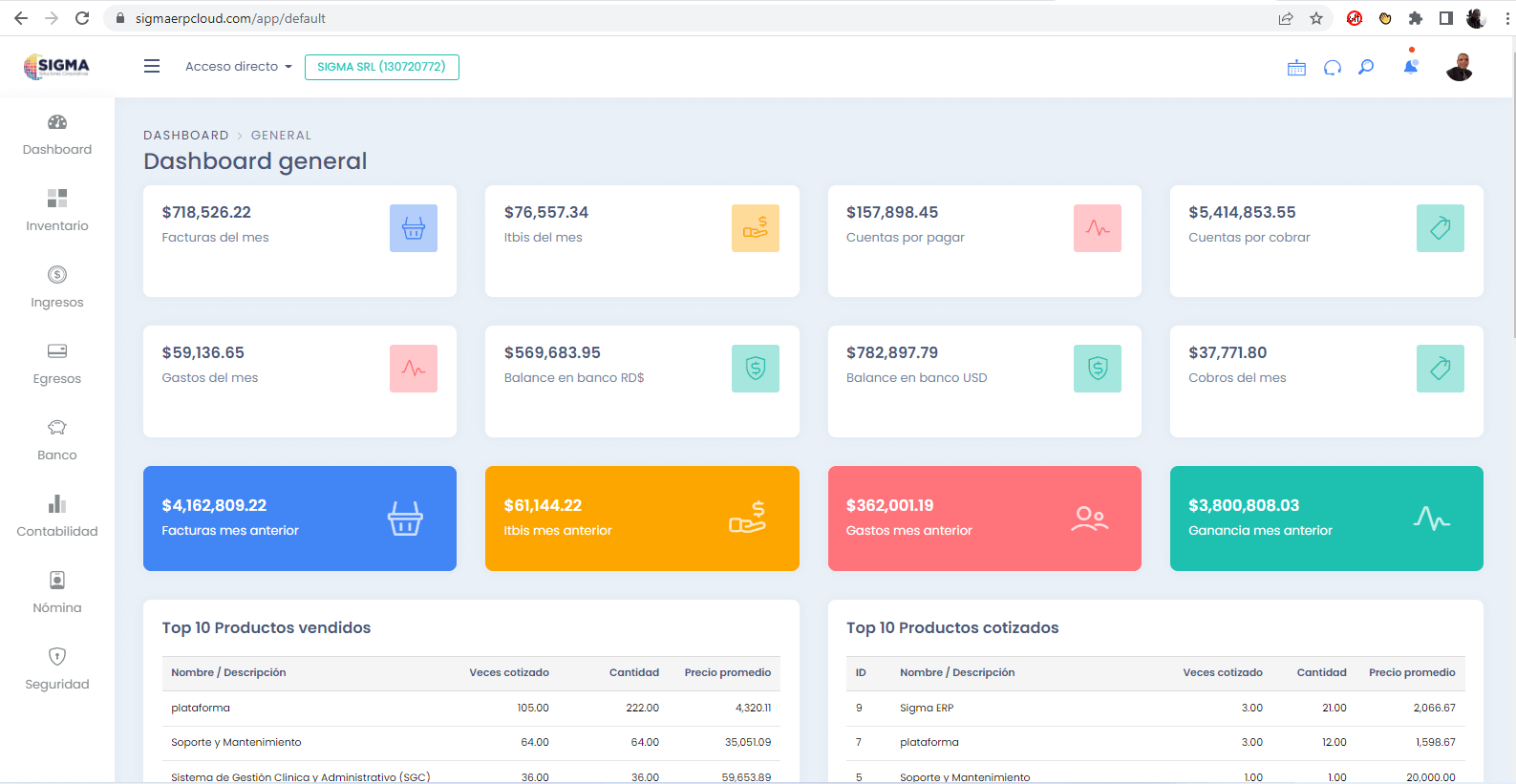Open browser extensions puzzle icon
1516x784 pixels.
pos(1416,18)
